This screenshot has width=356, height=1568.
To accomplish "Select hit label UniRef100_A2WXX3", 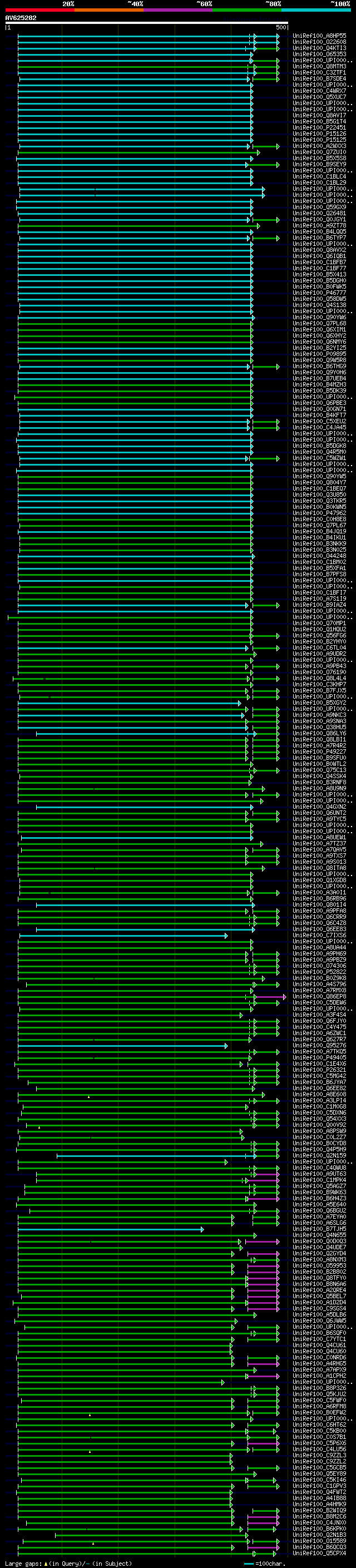I will pyautogui.click(x=319, y=146).
